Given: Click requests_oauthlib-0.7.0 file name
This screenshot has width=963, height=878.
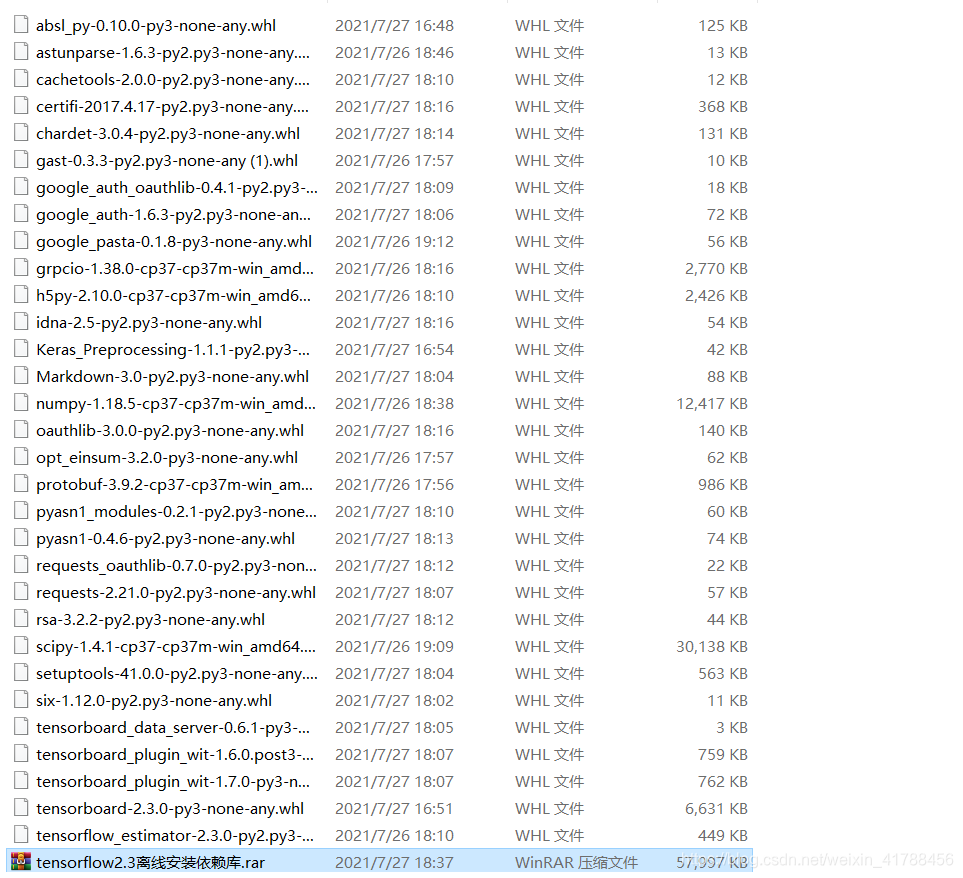Looking at the screenshot, I should [x=176, y=566].
